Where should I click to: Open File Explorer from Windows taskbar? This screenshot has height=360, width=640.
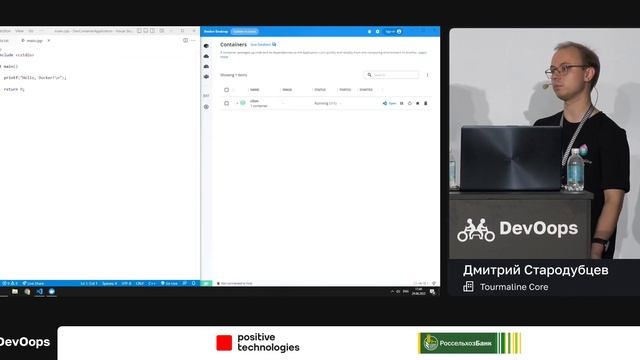(x=15, y=291)
